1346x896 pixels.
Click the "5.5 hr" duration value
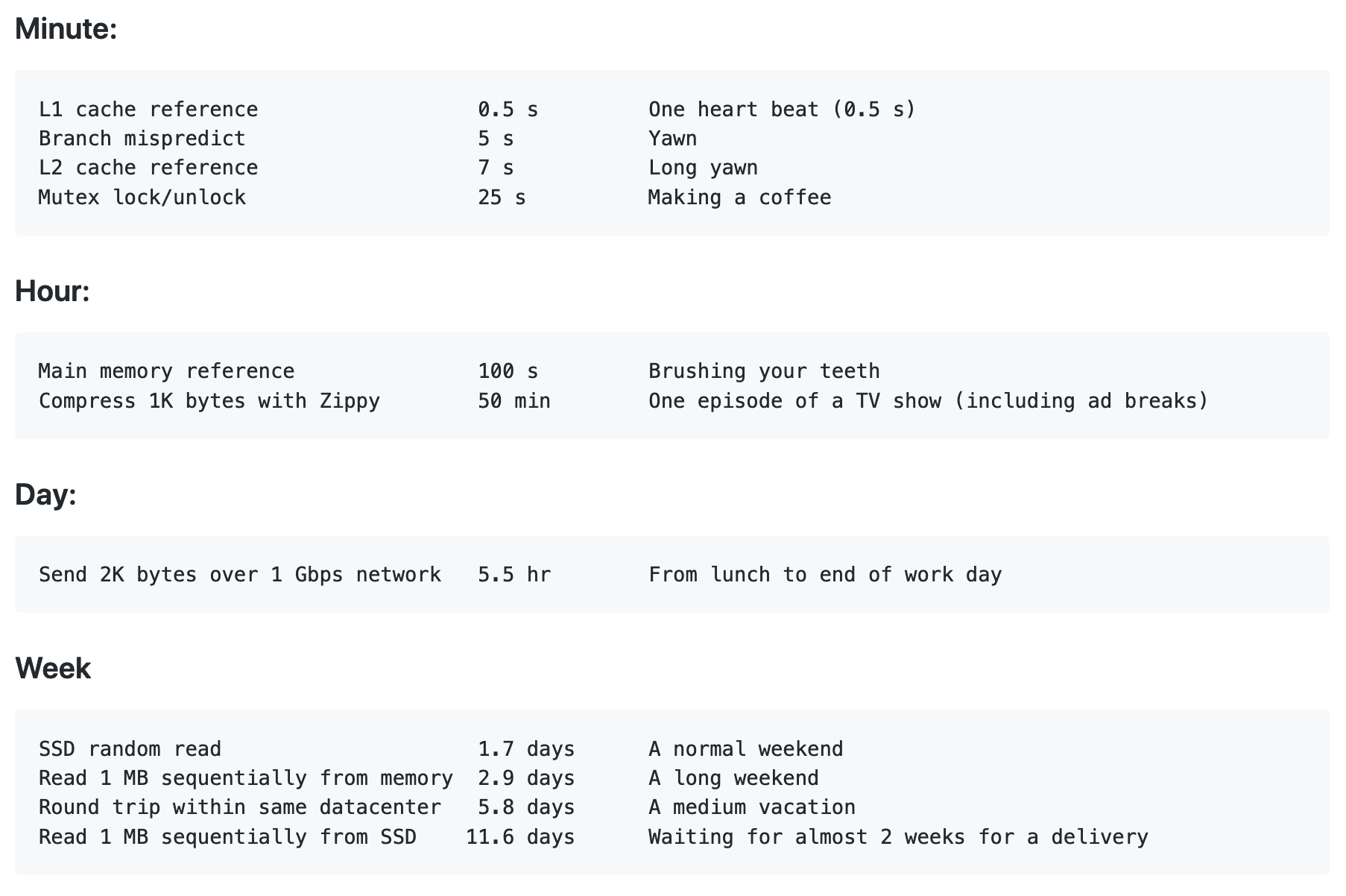pyautogui.click(x=514, y=575)
